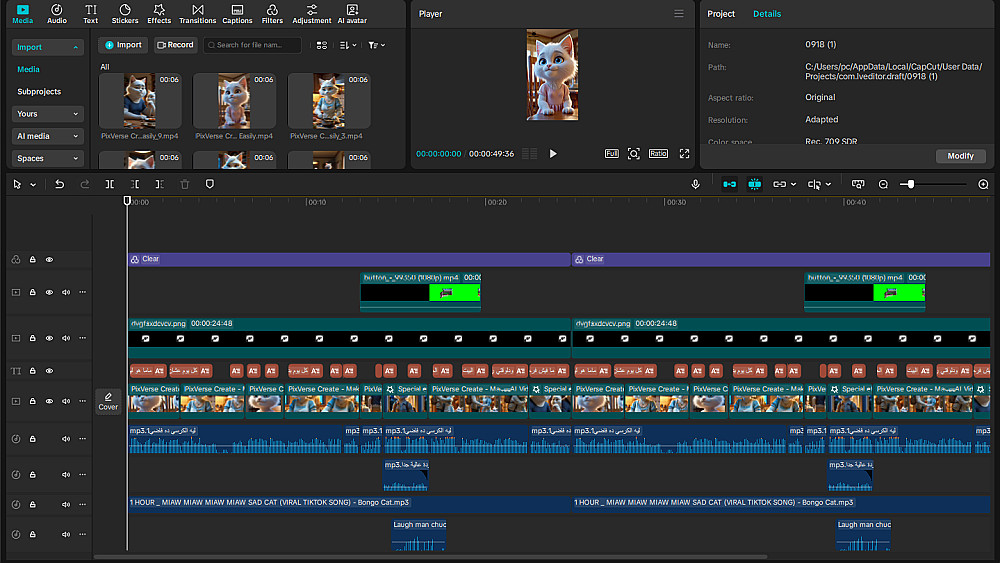Lock the filter track containing Clear clip

click(x=32, y=259)
